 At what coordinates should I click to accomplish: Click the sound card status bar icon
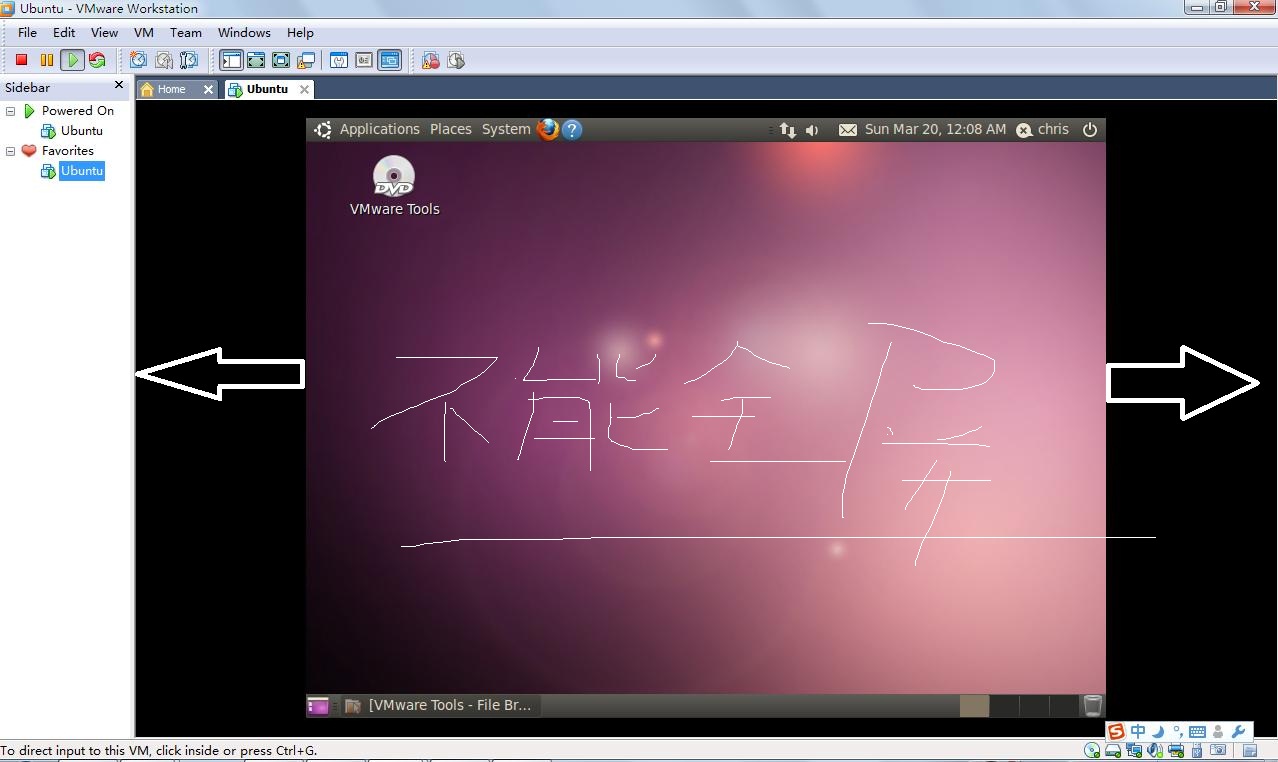point(1156,750)
